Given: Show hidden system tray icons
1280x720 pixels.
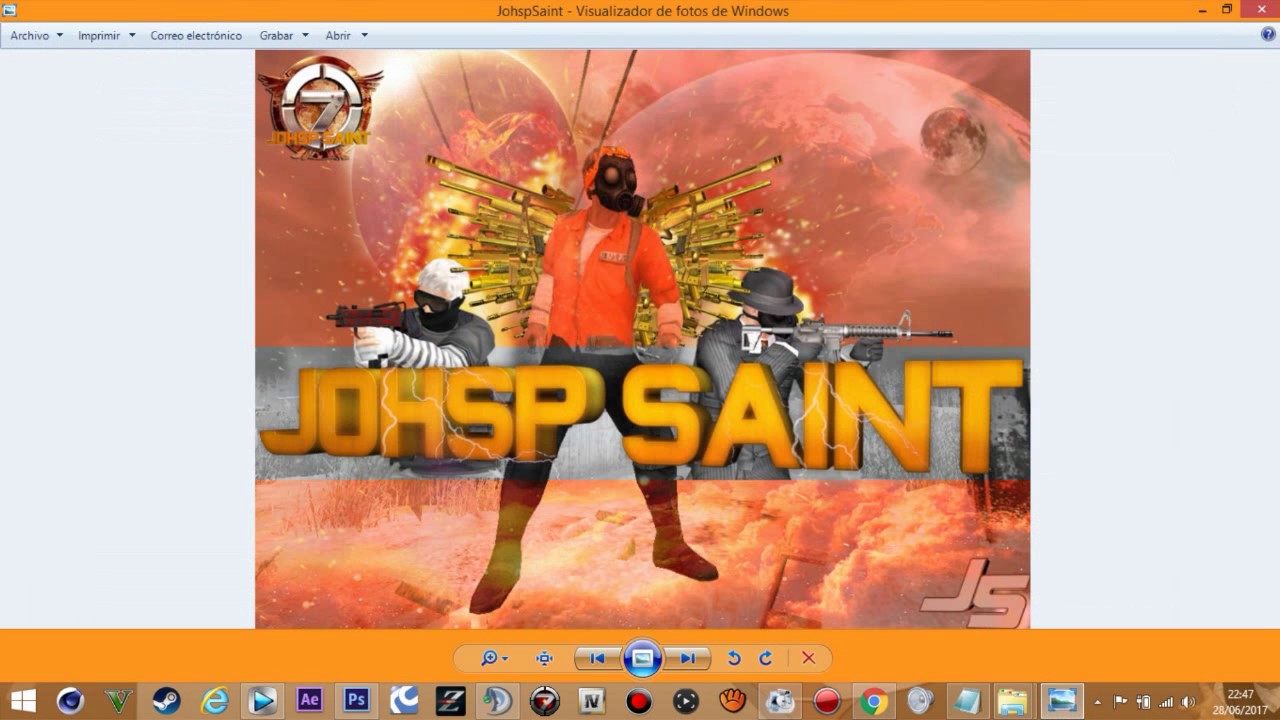Looking at the screenshot, I should 1098,701.
